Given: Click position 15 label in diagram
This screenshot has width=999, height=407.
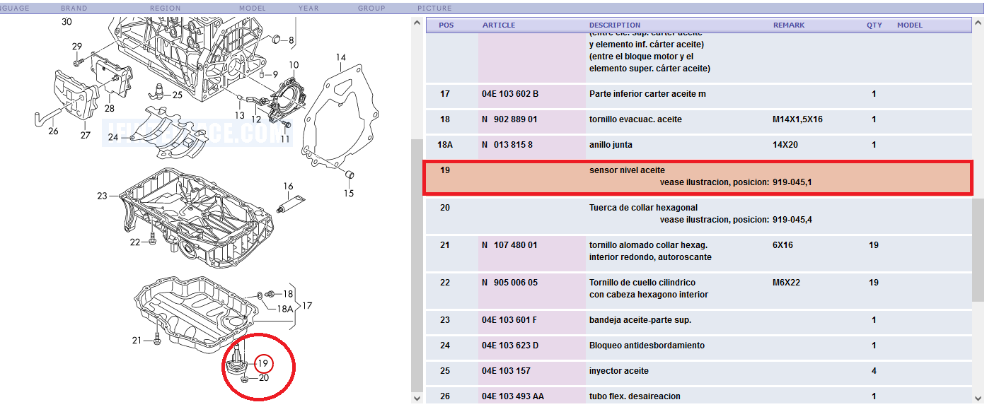Looking at the screenshot, I should tap(349, 194).
